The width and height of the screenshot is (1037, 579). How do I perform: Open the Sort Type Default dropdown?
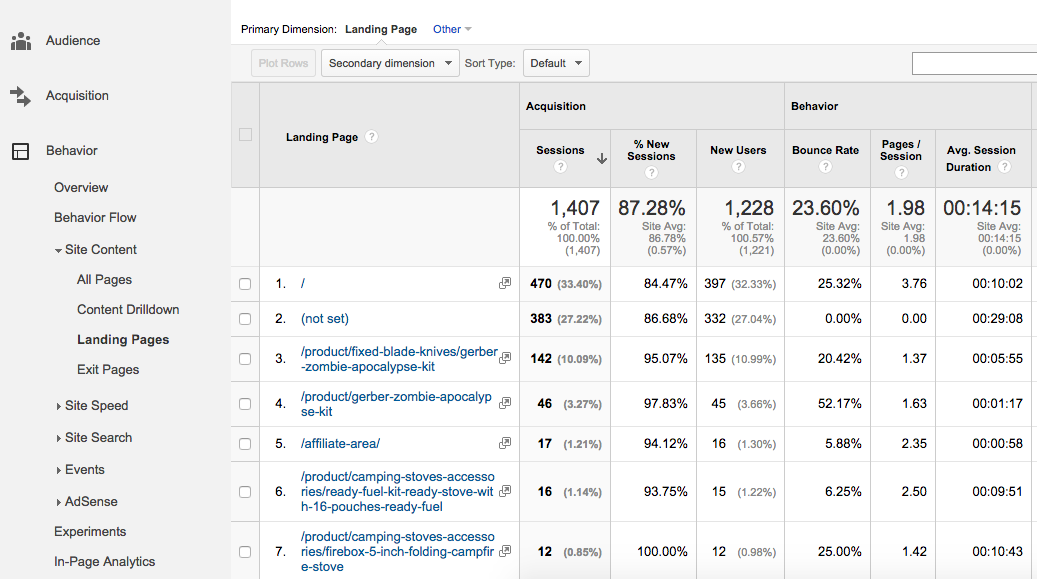pyautogui.click(x=556, y=63)
